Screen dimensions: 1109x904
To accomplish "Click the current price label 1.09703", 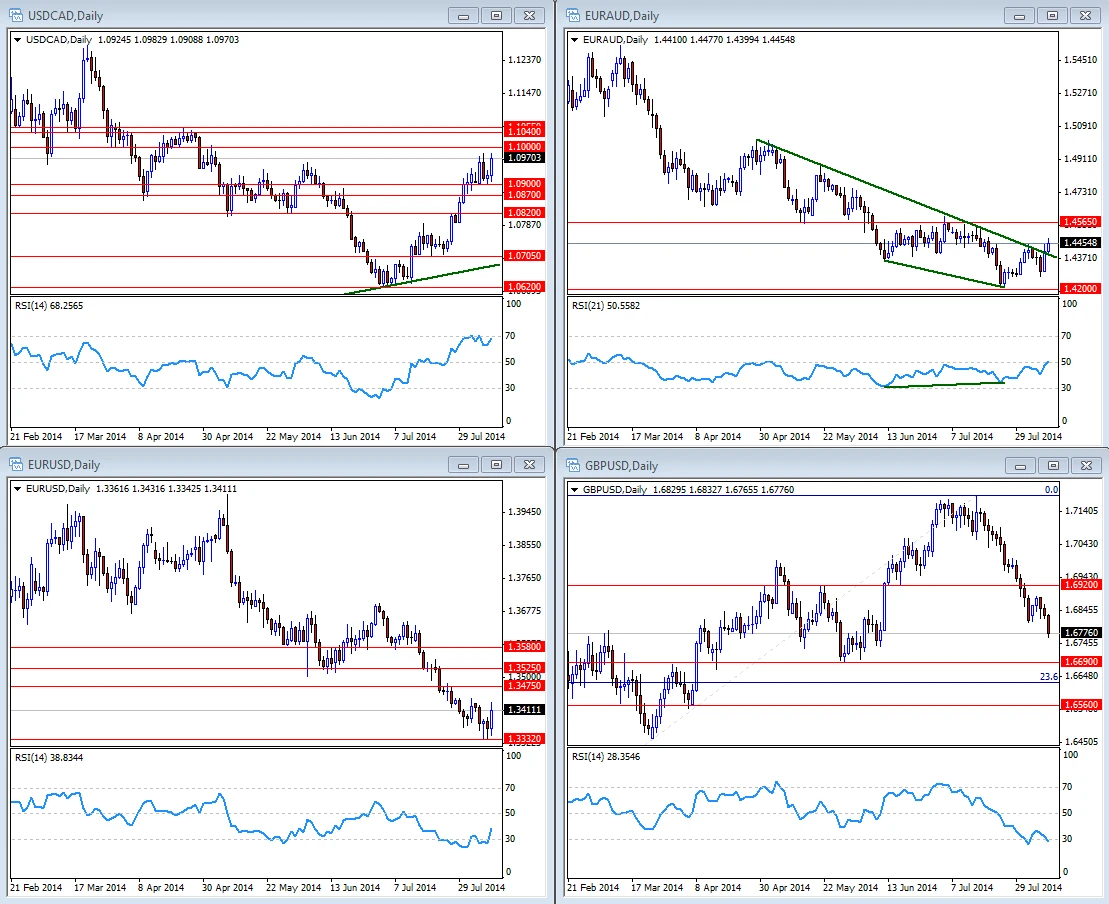I will [524, 158].
